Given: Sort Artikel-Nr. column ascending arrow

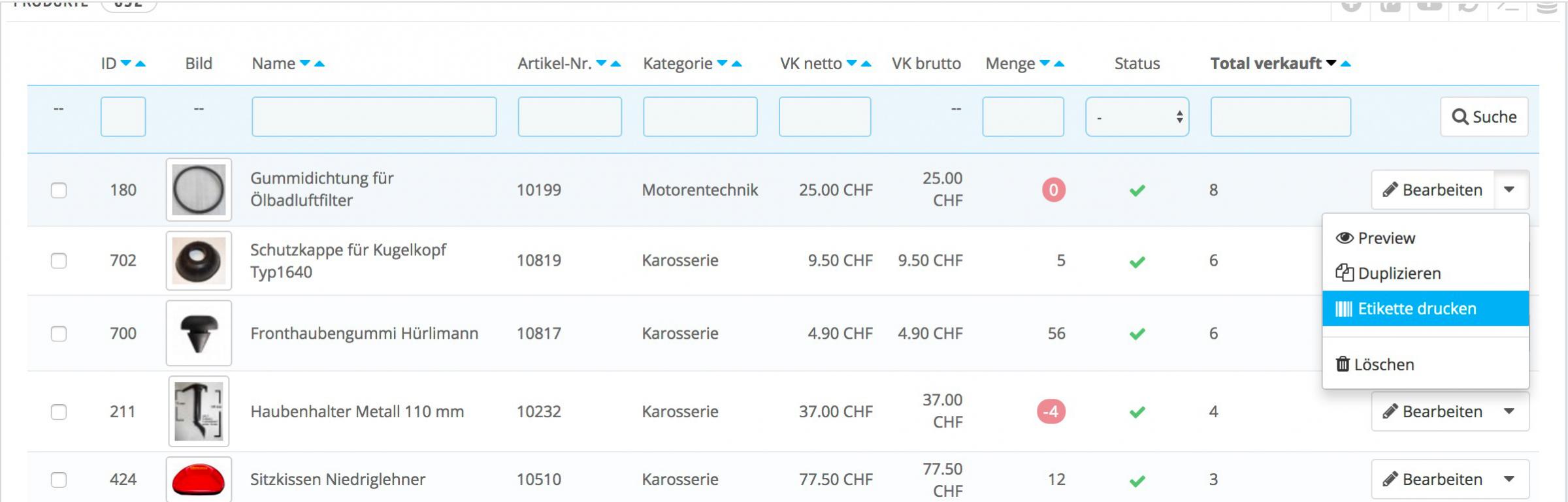Looking at the screenshot, I should (615, 64).
